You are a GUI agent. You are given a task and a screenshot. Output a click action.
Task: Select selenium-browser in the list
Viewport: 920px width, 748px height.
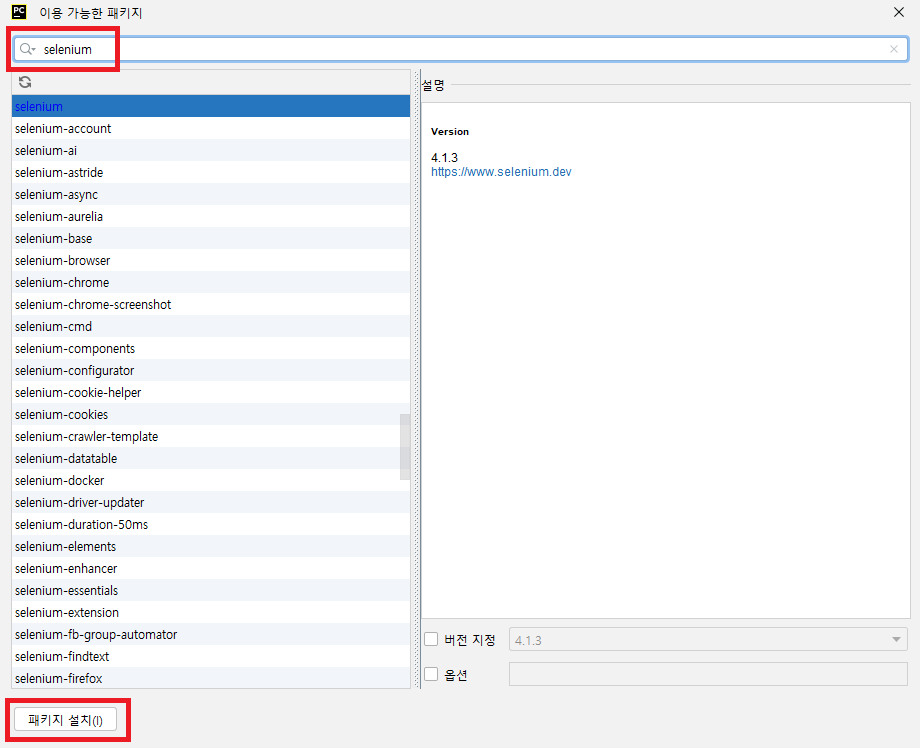pos(211,260)
